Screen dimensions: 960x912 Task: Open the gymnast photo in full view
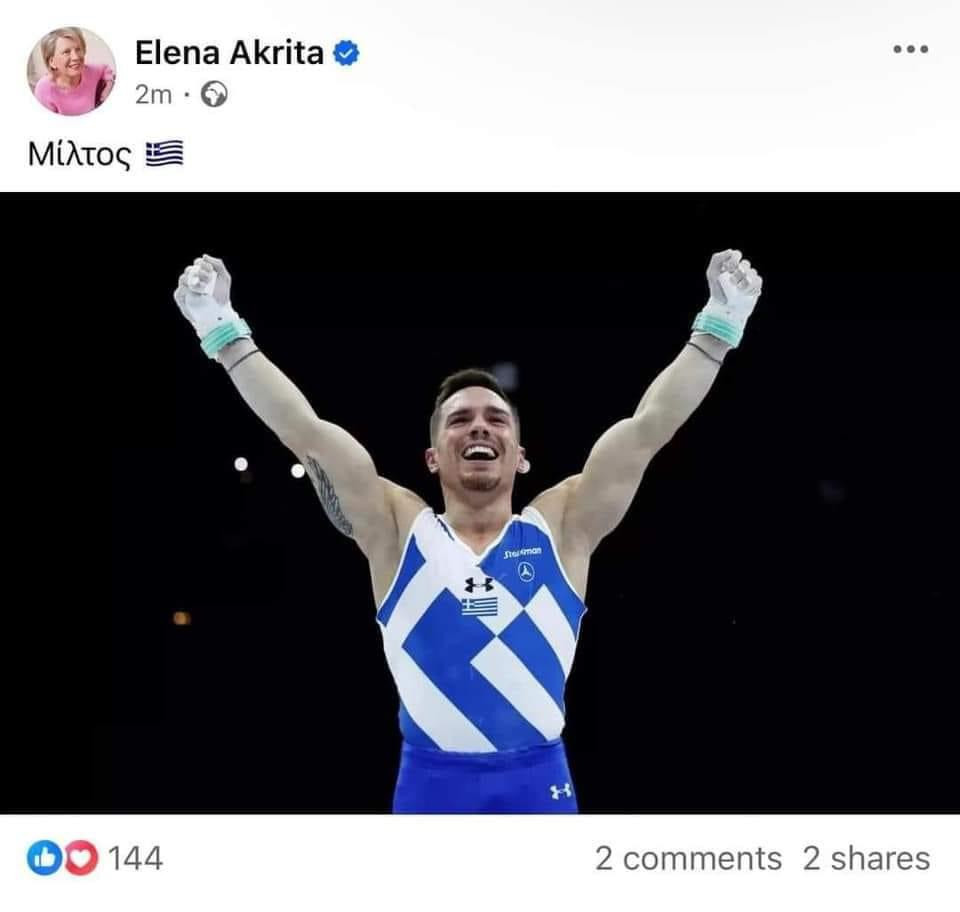point(480,503)
